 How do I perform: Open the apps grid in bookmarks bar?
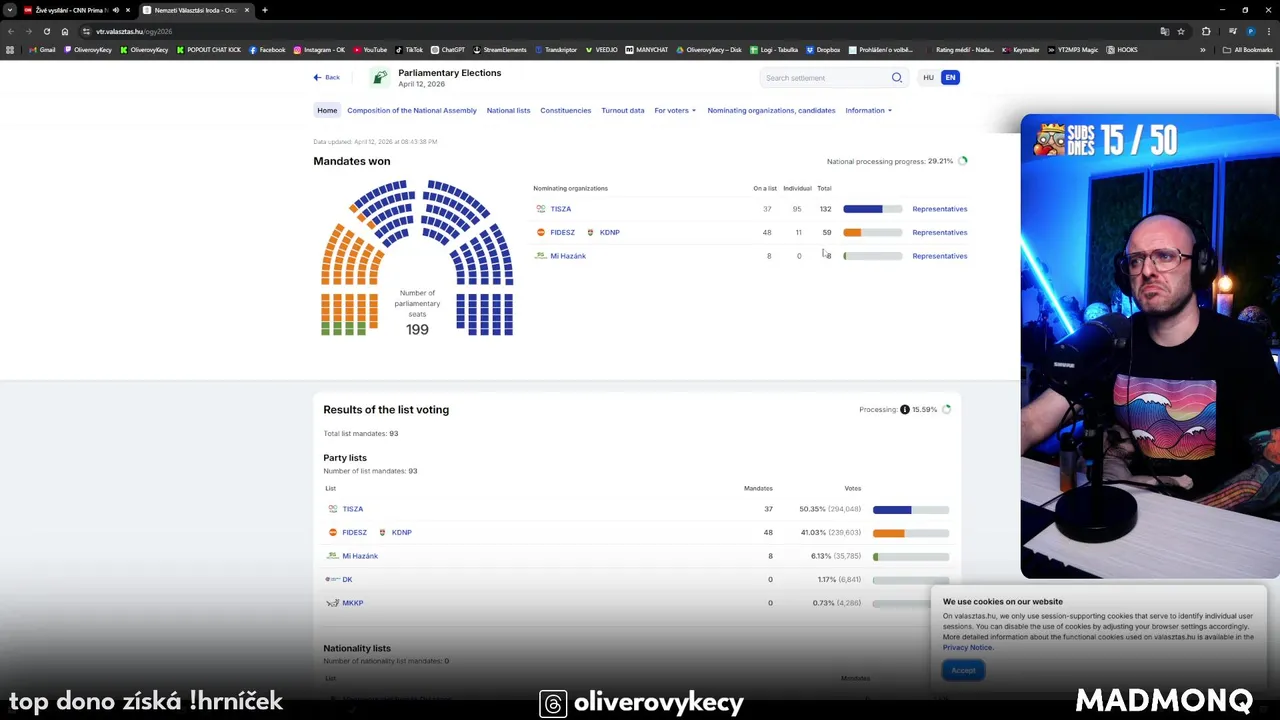click(x=11, y=50)
